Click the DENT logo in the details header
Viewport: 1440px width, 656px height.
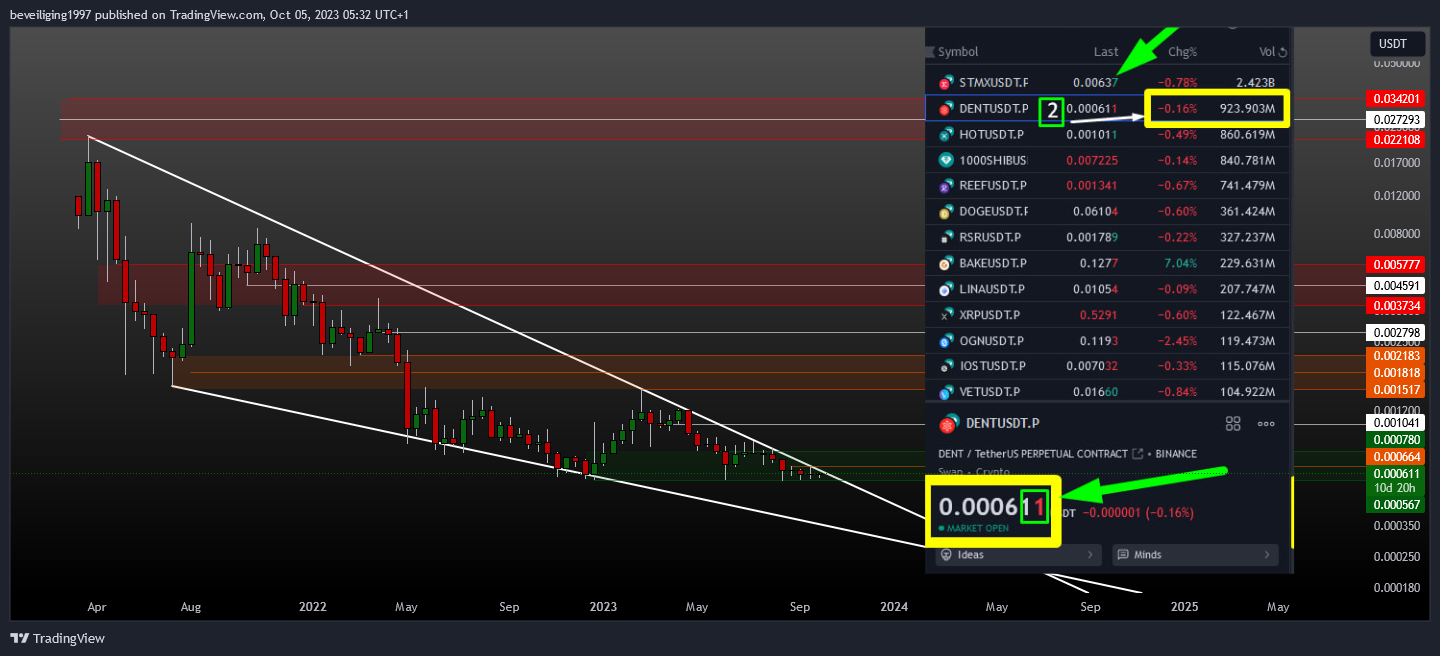[x=948, y=424]
